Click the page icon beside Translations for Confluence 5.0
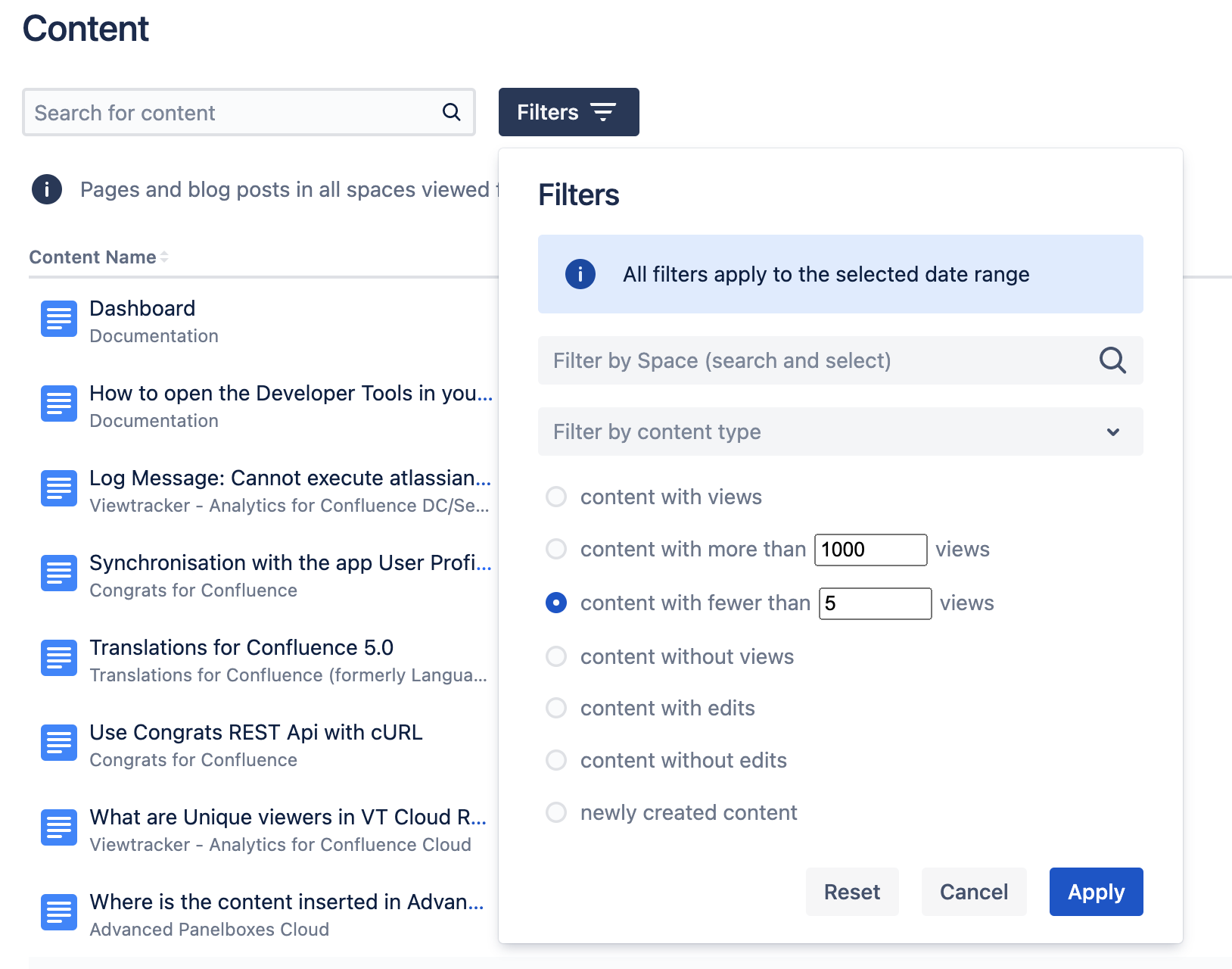 click(58, 659)
